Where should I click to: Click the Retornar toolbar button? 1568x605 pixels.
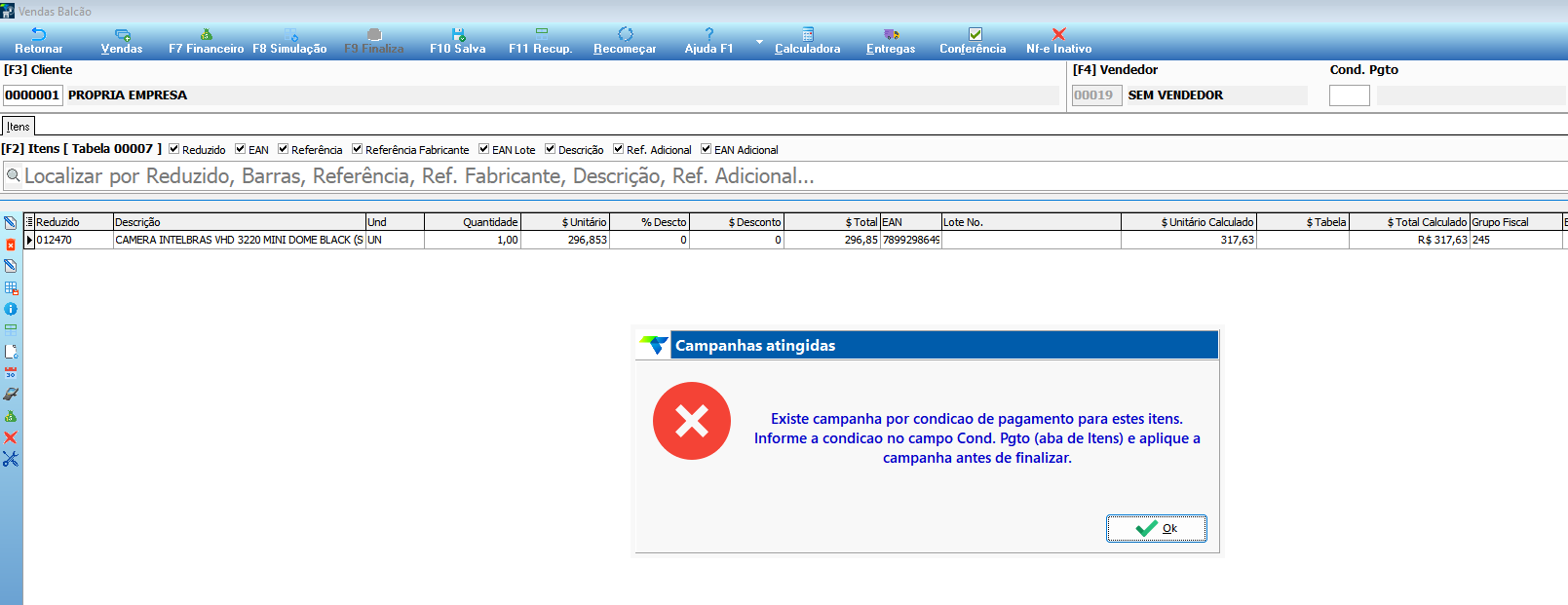point(39,41)
